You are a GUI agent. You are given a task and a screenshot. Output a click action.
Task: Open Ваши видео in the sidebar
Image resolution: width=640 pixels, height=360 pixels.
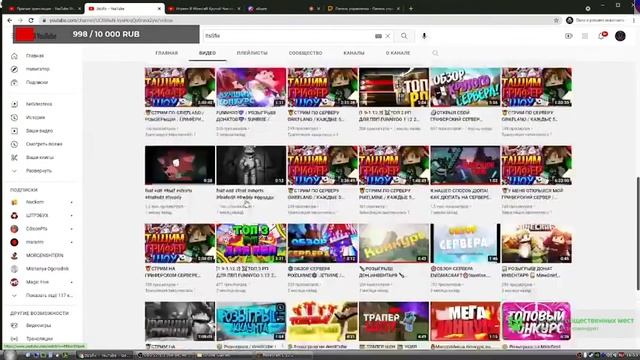(x=39, y=131)
